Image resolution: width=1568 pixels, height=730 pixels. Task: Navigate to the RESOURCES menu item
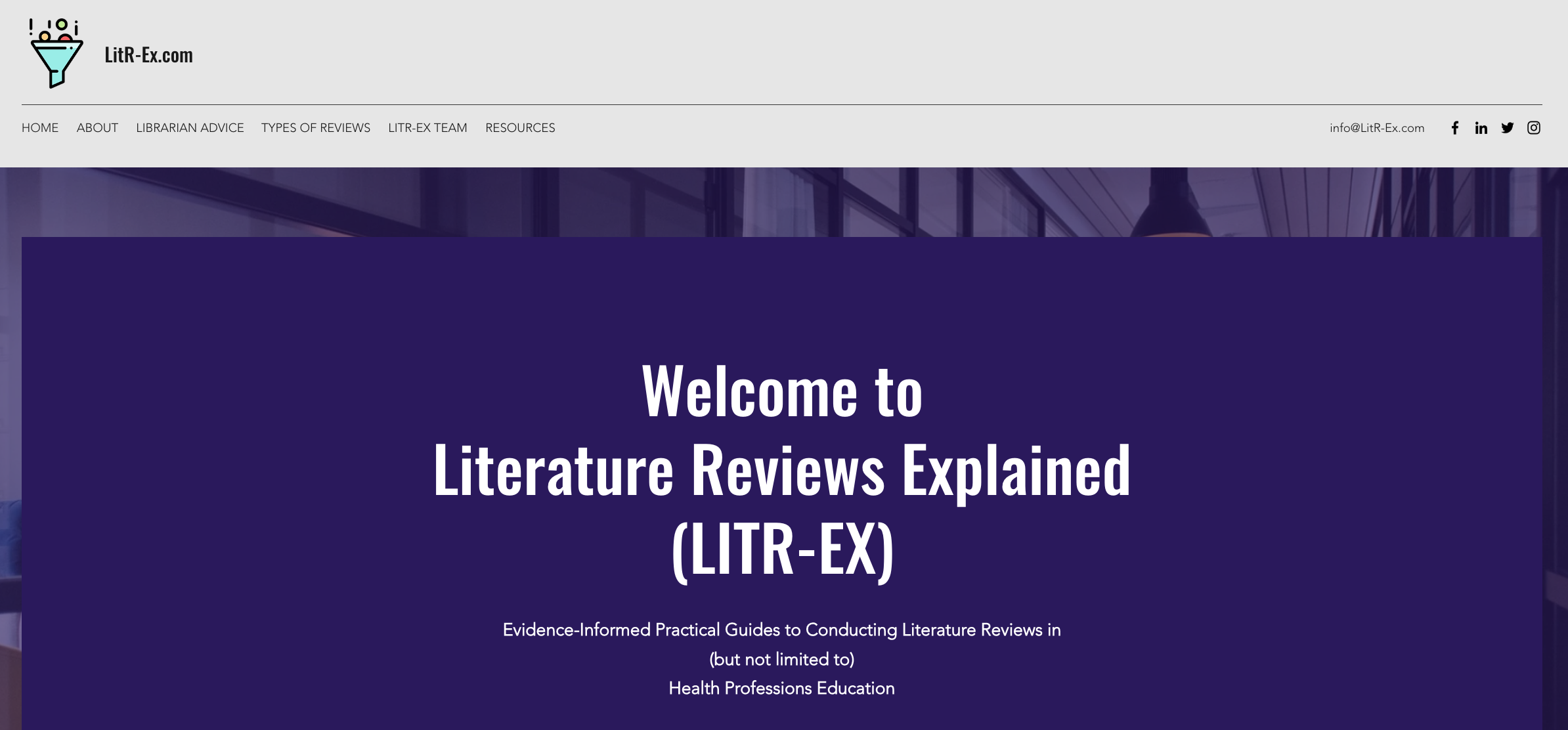pos(520,128)
